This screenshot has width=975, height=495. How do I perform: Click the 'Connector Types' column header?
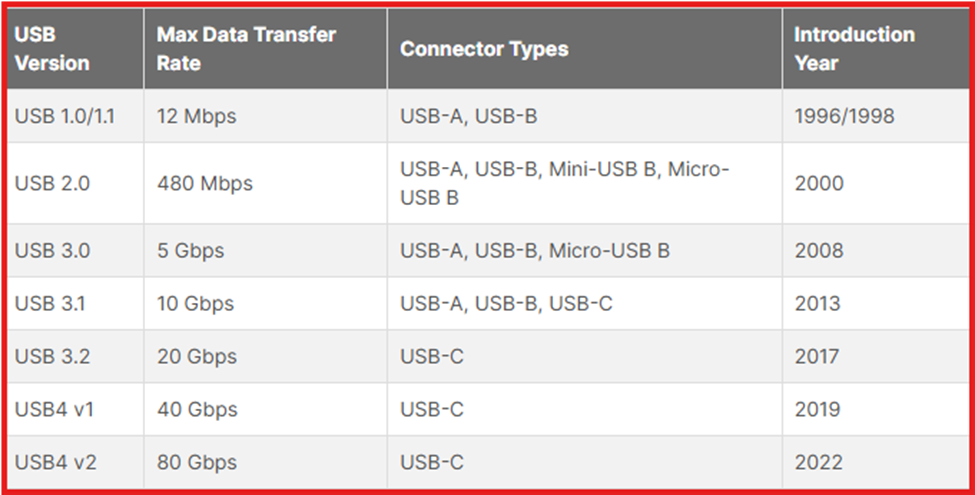point(484,49)
